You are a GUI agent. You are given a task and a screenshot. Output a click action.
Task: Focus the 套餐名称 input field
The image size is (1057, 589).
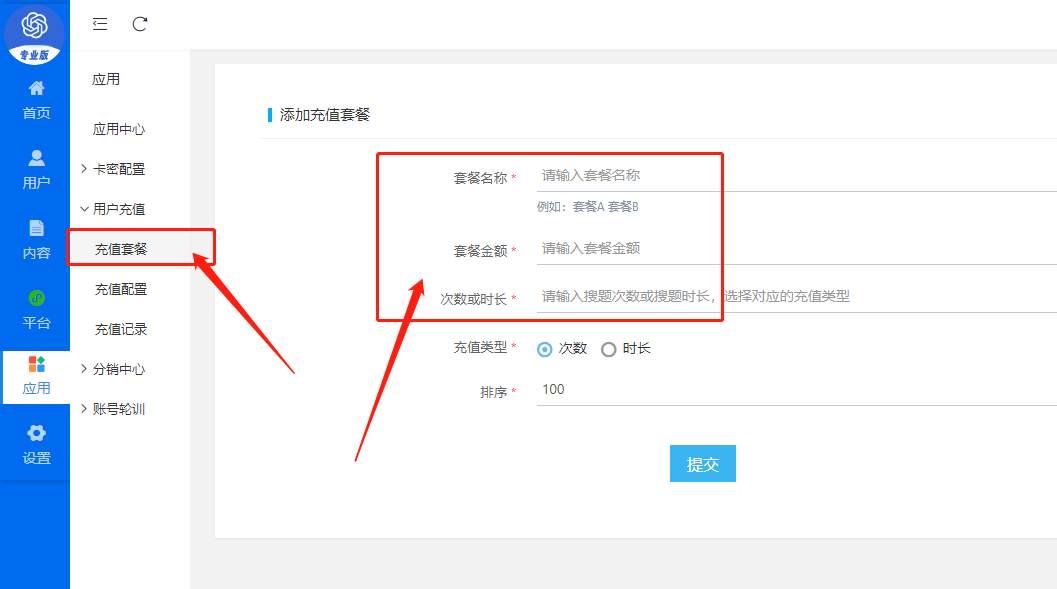coord(797,176)
